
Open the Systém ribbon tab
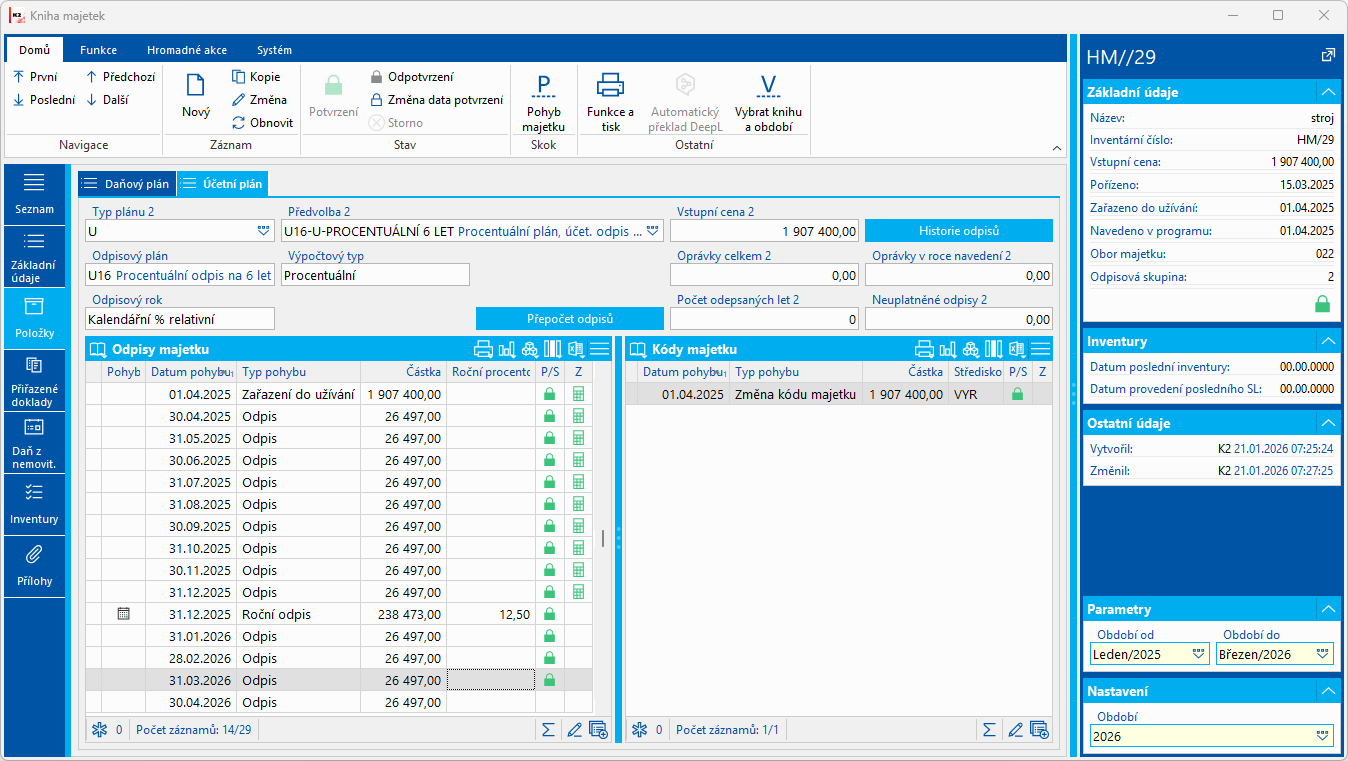click(x=274, y=50)
